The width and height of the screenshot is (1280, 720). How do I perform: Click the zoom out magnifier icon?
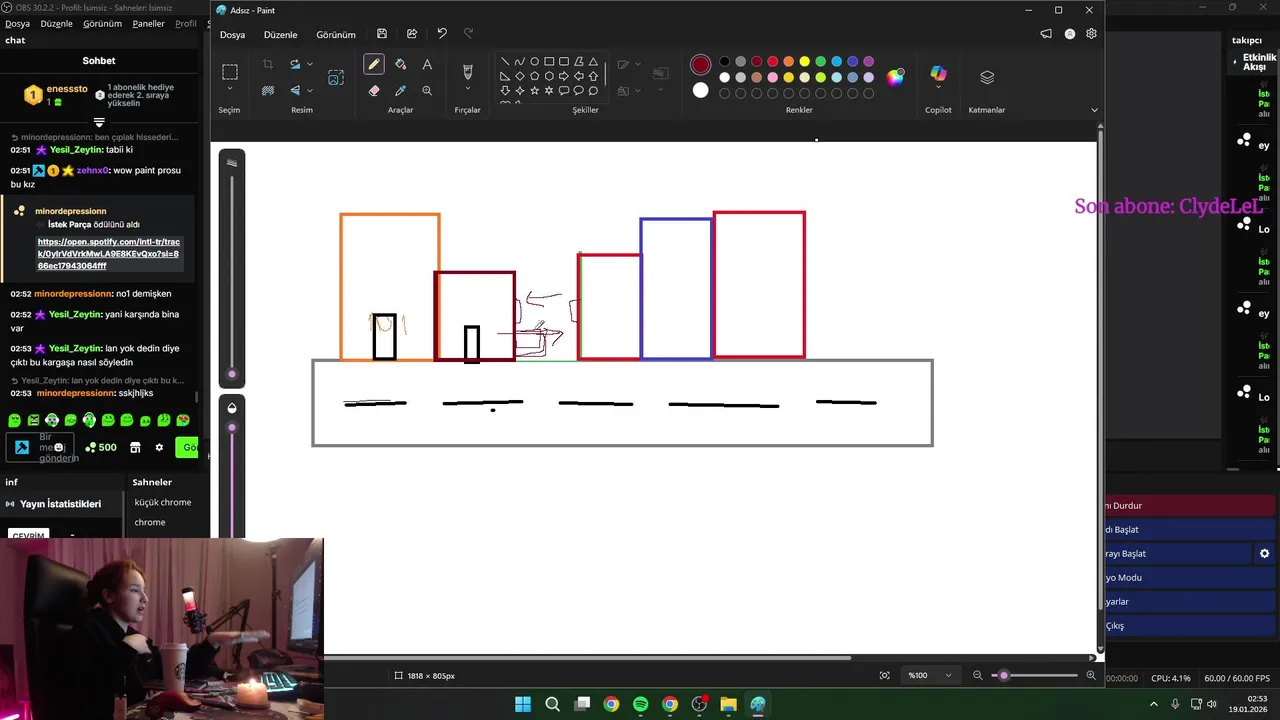point(978,676)
